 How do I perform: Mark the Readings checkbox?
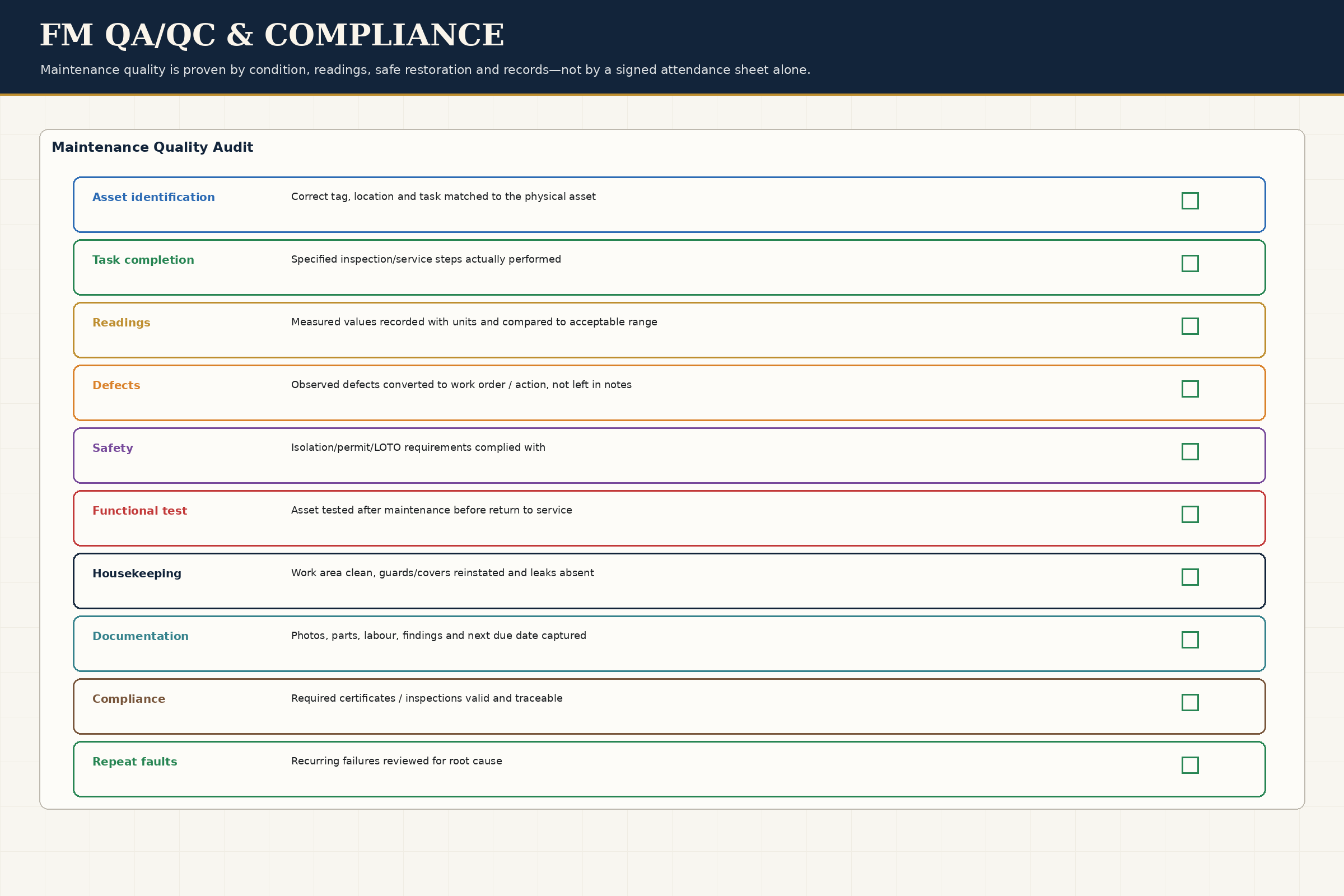click(1189, 326)
